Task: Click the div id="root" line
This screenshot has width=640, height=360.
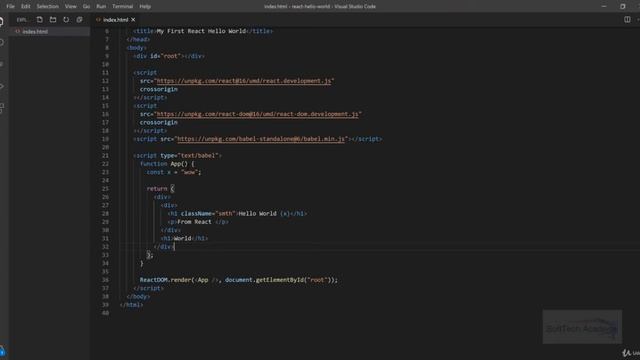Action: point(169,56)
